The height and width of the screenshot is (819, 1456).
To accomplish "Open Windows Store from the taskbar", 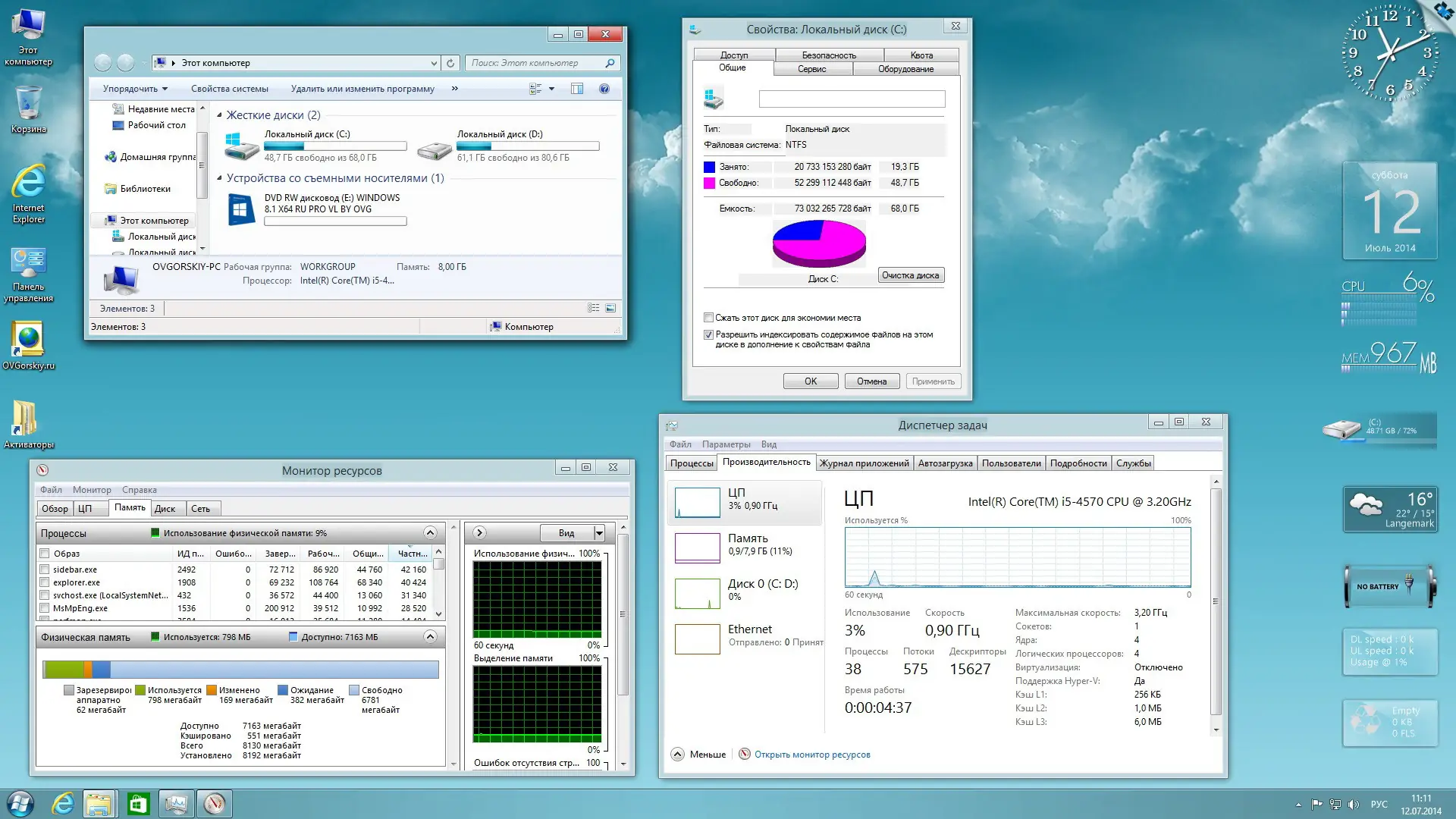I will (x=137, y=803).
